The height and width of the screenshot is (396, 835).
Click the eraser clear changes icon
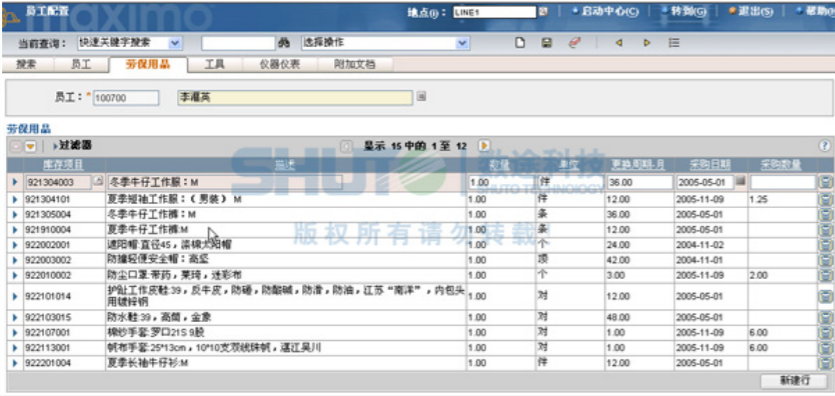tap(574, 43)
